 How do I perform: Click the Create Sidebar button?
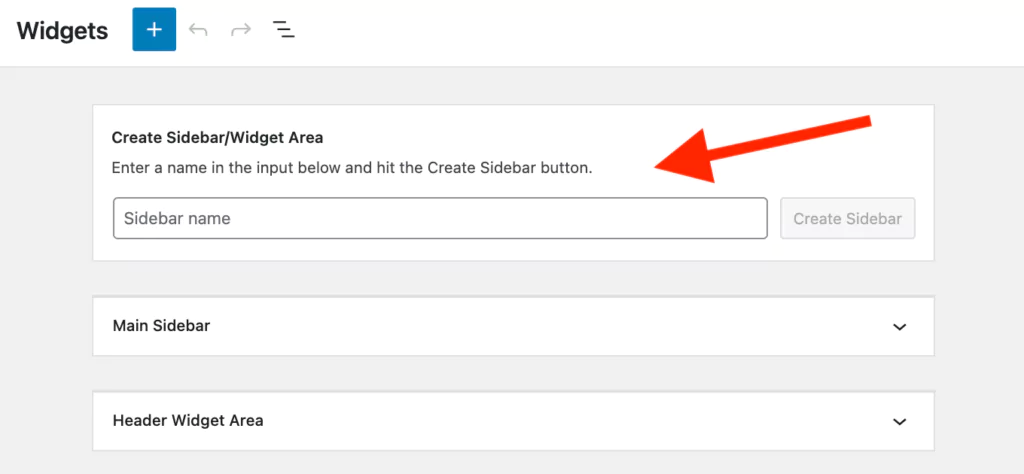click(x=848, y=218)
